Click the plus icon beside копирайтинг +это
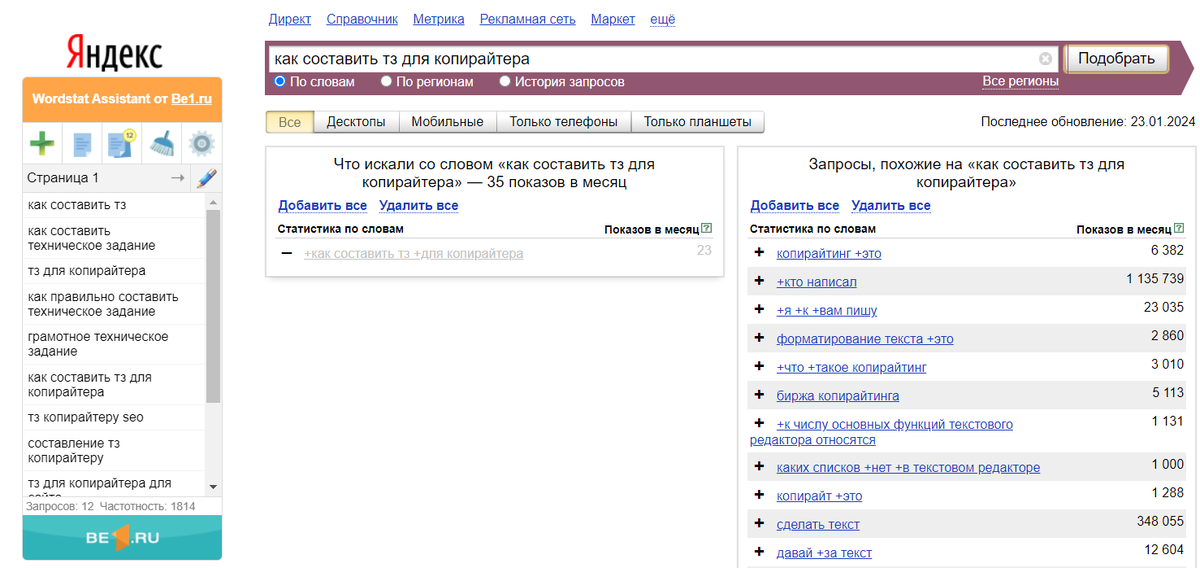The image size is (1200, 568). [x=759, y=253]
